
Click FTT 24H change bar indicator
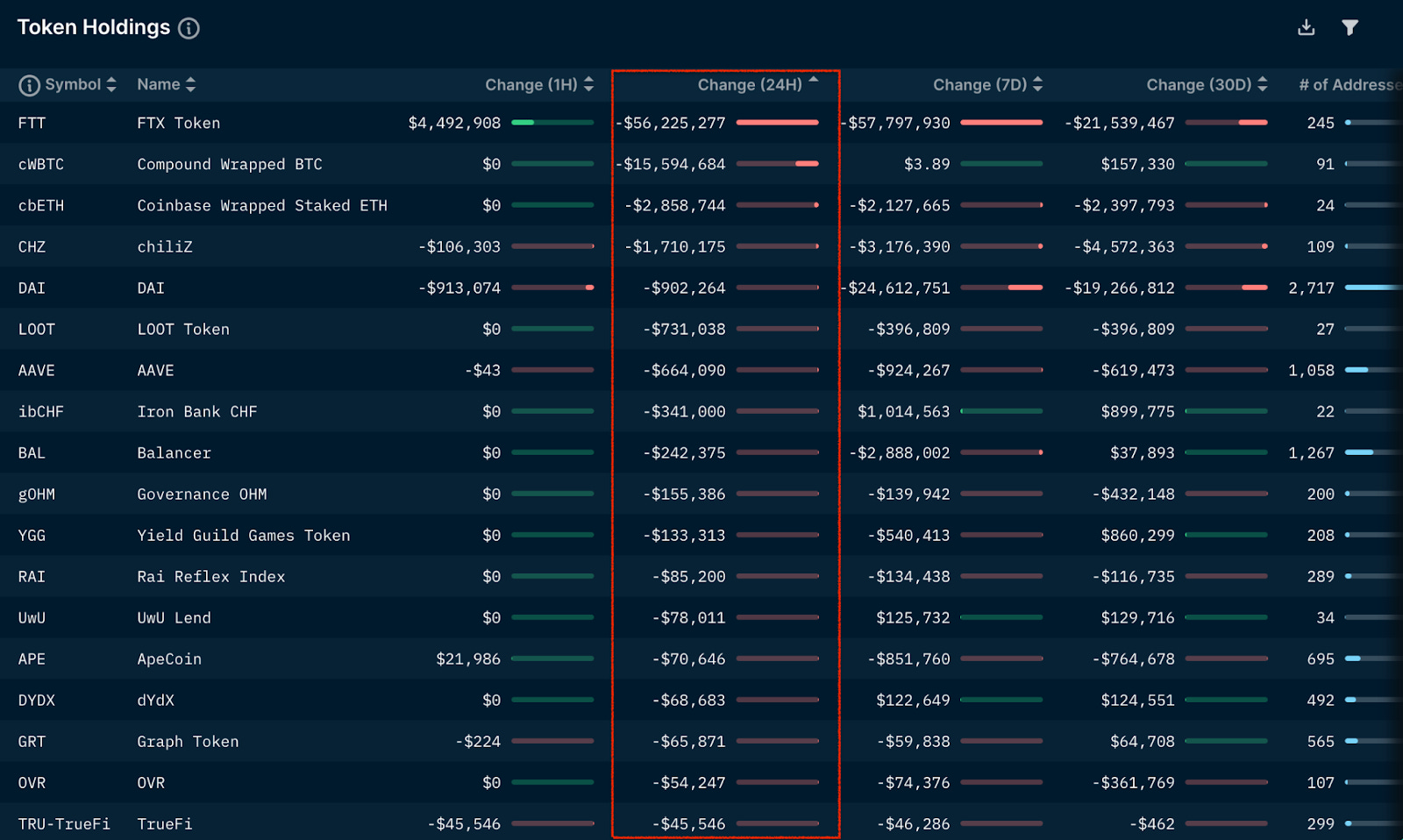pos(778,123)
